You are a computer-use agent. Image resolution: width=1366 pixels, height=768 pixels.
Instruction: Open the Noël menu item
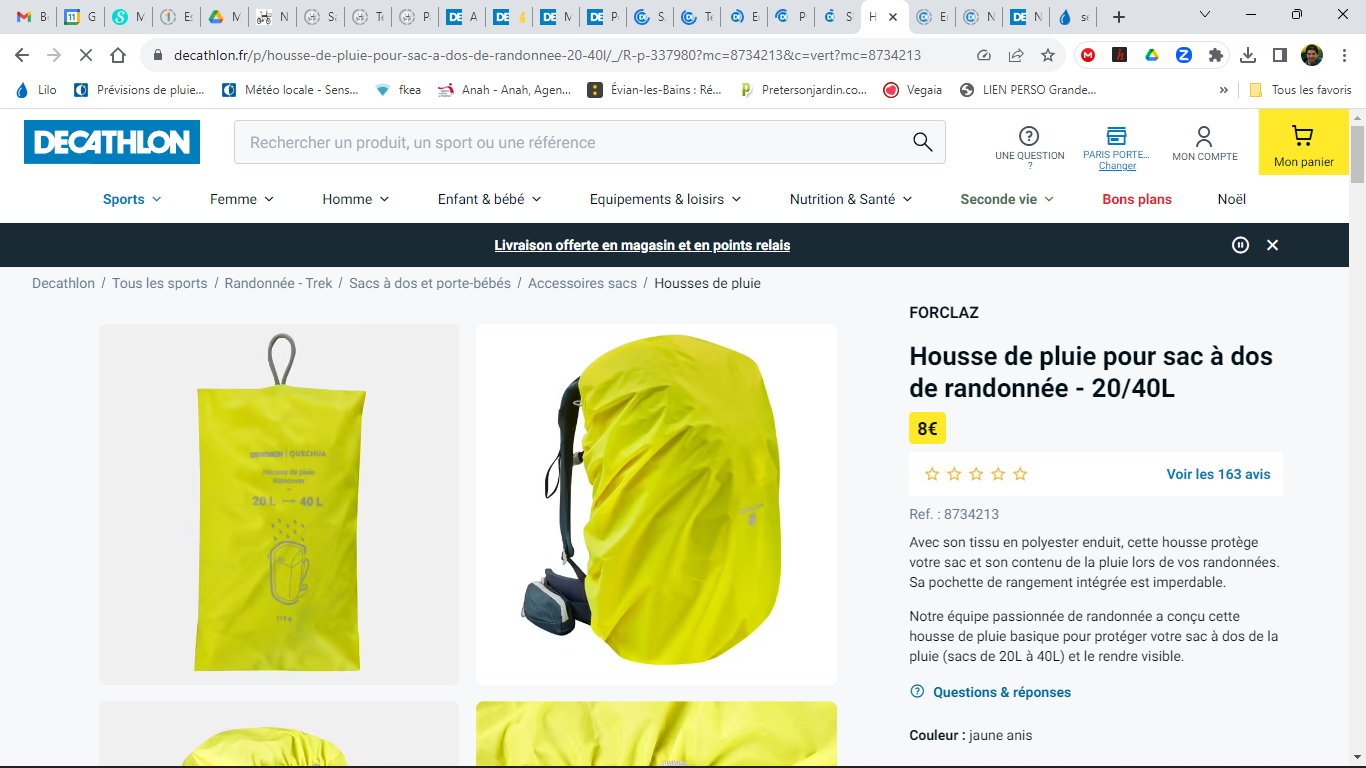pos(1231,199)
